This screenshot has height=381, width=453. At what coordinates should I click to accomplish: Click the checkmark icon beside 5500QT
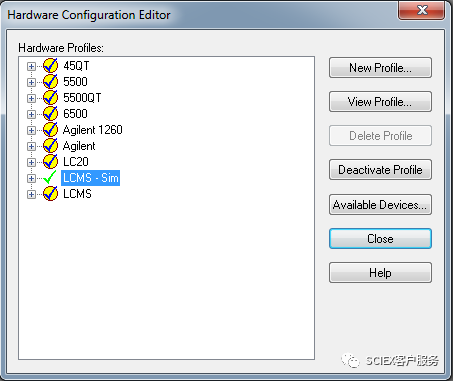tap(50, 98)
